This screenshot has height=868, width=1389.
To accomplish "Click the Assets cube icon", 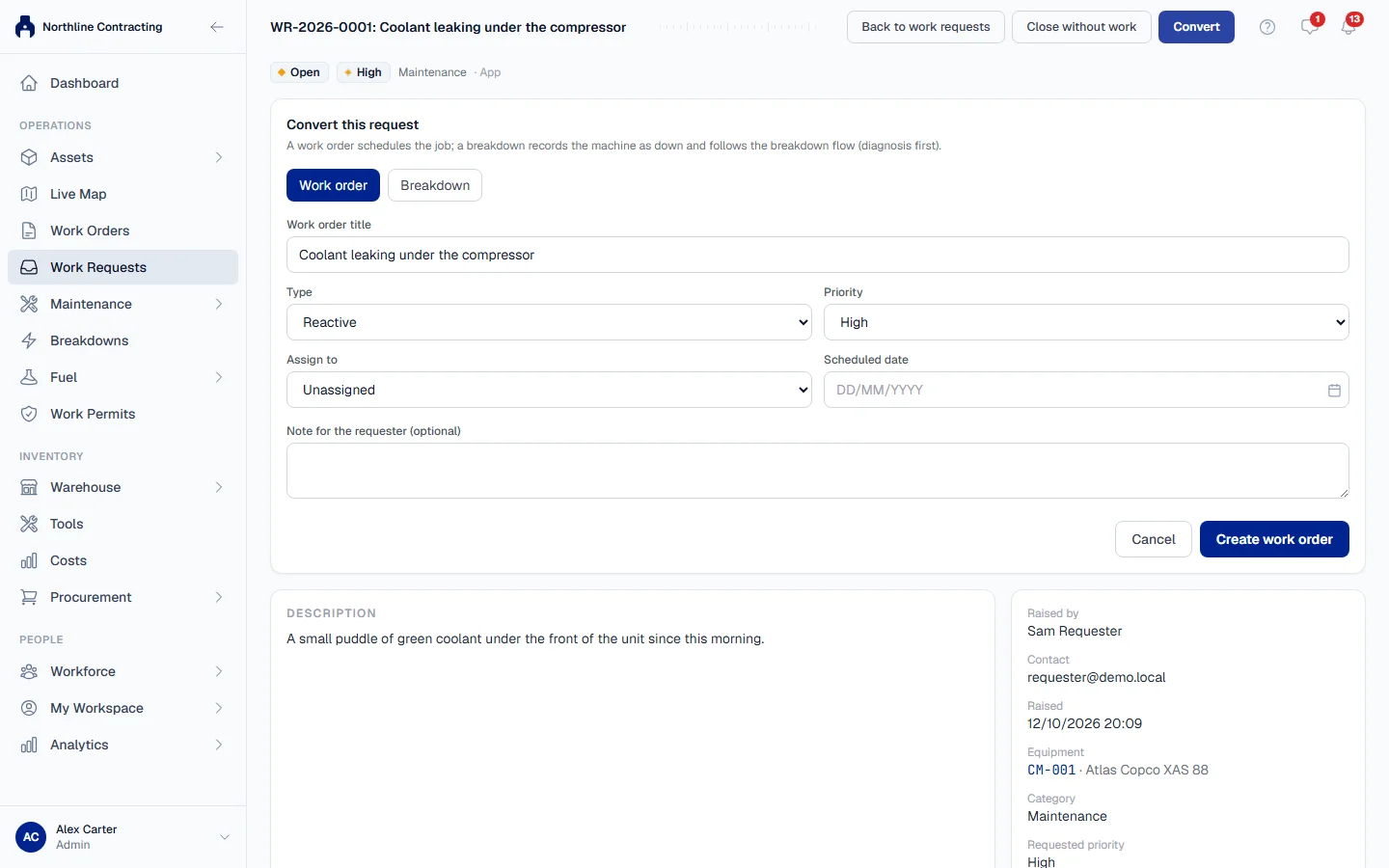I will click(x=29, y=157).
